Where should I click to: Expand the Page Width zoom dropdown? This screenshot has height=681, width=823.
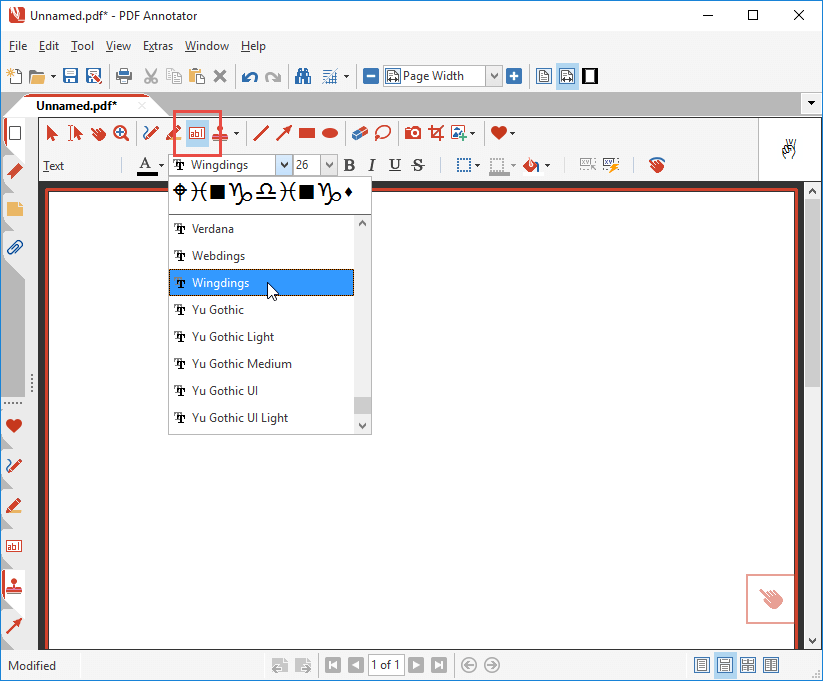(494, 76)
